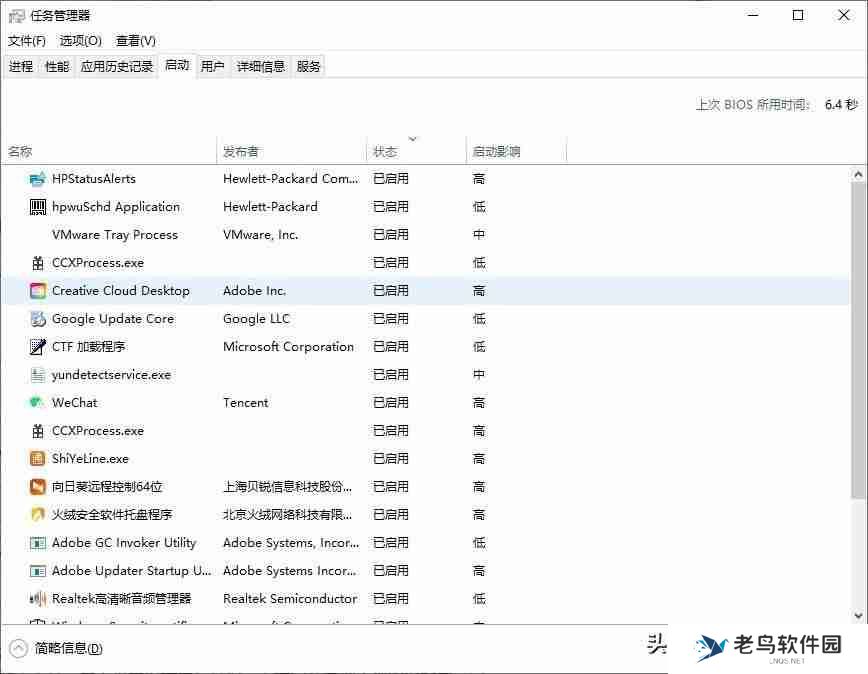Switch to the 服务 tab
Viewport: 868px width, 674px height.
click(308, 67)
